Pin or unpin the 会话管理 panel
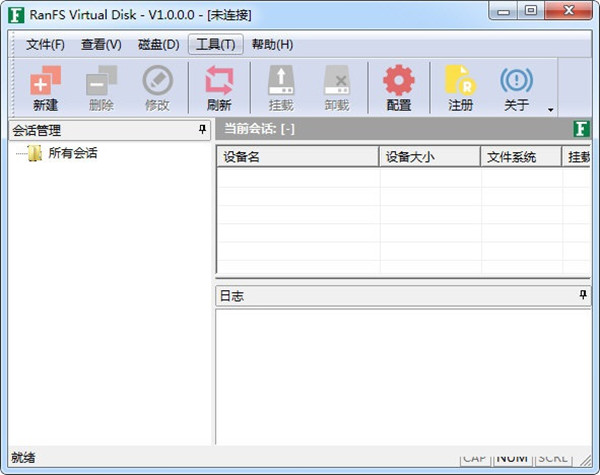This screenshot has height=475, width=600. [x=202, y=130]
